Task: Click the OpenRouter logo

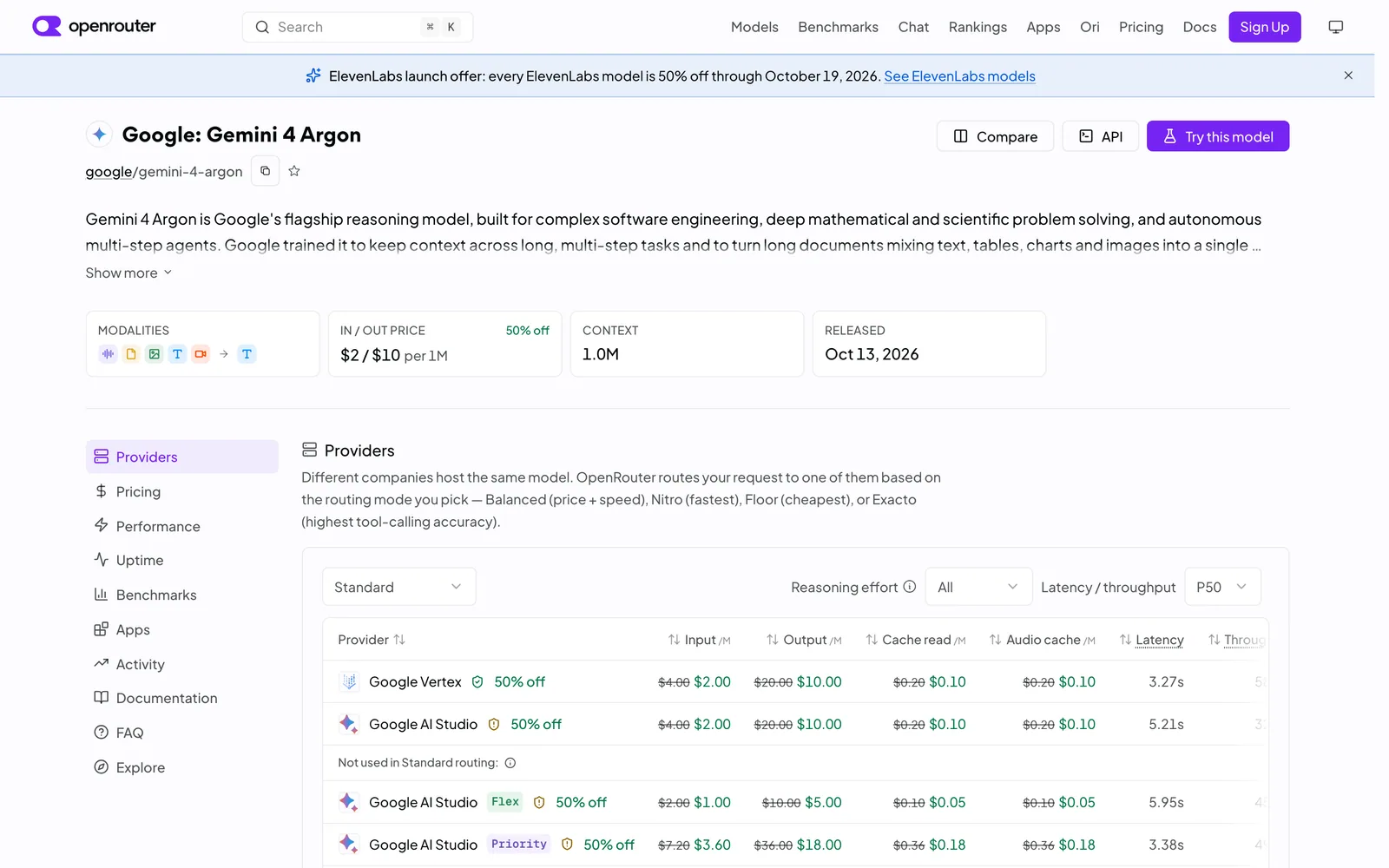Action: [x=94, y=26]
